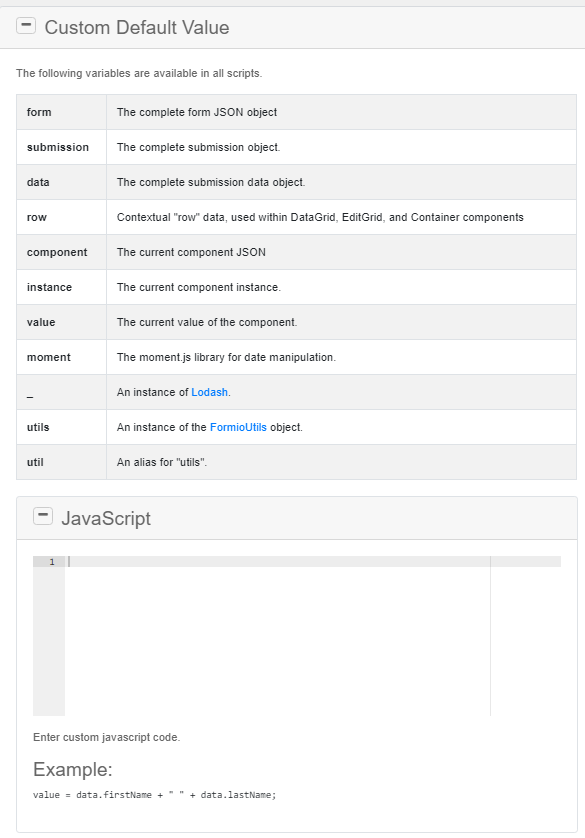Select the 'instance' variable name cell
585x838 pixels.
click(61, 287)
